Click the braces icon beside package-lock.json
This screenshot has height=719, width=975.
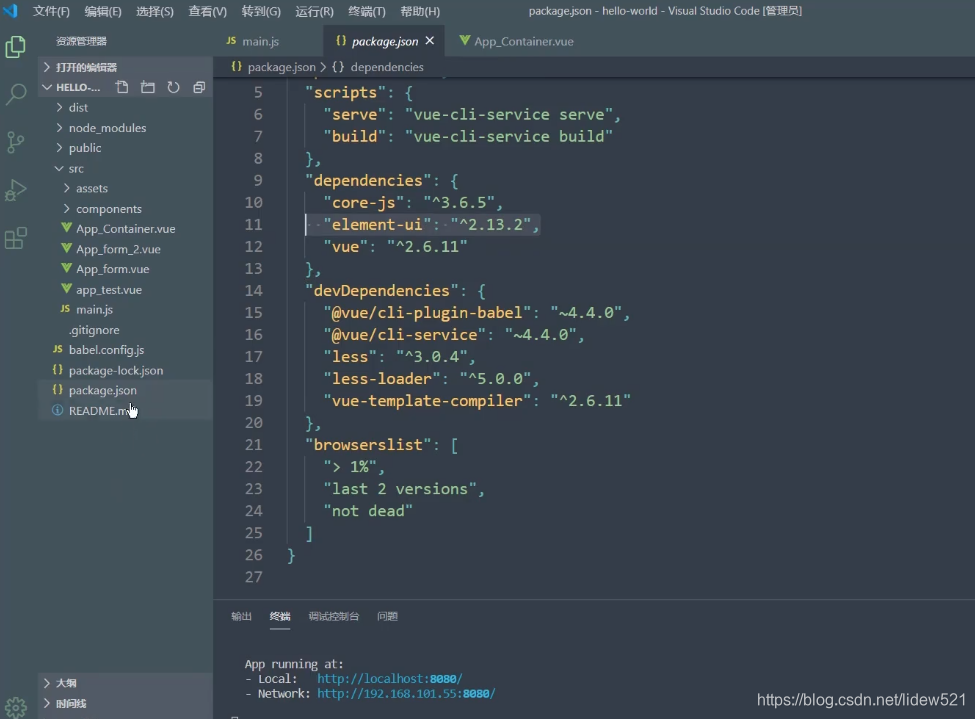click(58, 369)
